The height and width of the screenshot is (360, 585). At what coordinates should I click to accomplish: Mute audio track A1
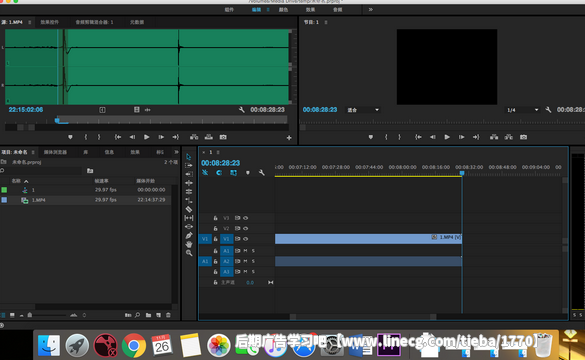(x=245, y=251)
